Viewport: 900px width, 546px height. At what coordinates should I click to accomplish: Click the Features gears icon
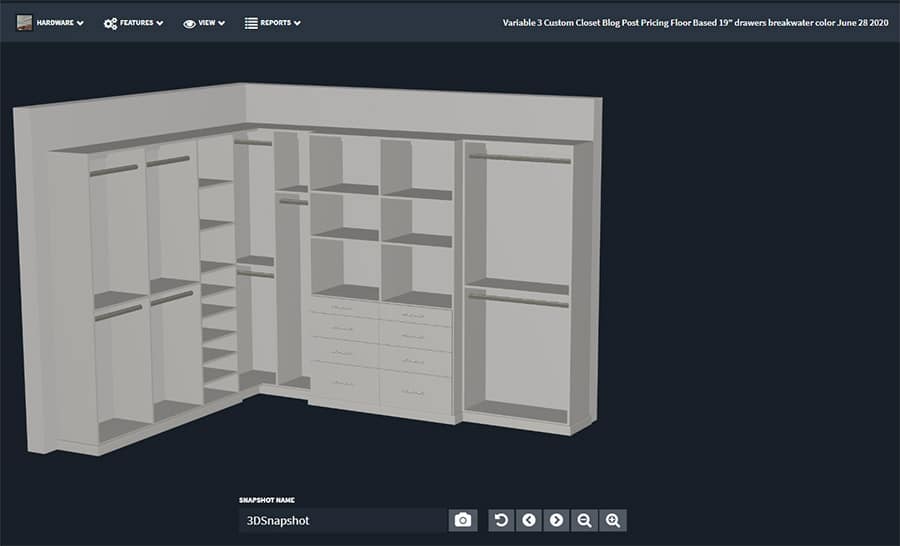point(110,24)
